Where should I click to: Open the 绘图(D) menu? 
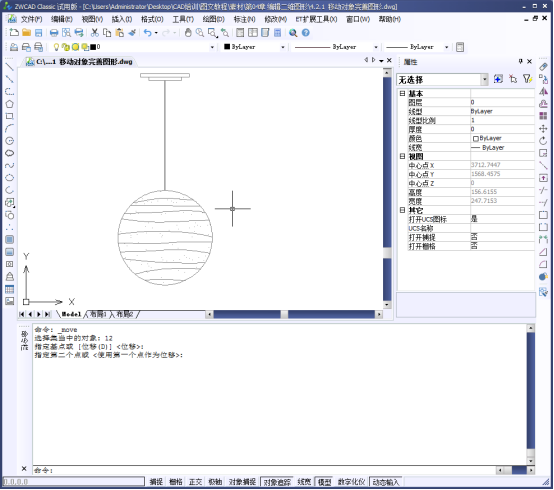213,19
